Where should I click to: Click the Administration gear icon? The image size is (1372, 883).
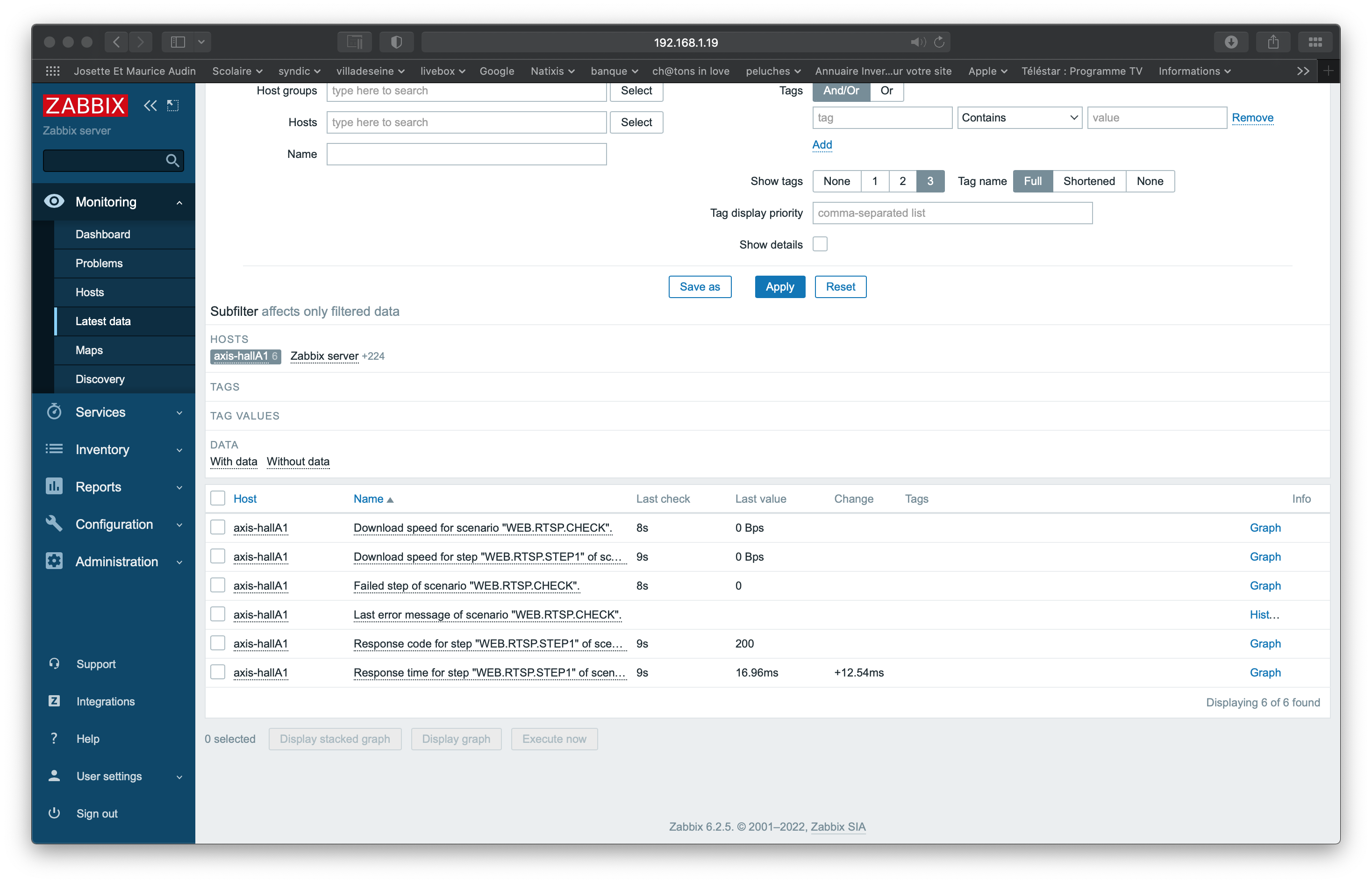click(54, 561)
